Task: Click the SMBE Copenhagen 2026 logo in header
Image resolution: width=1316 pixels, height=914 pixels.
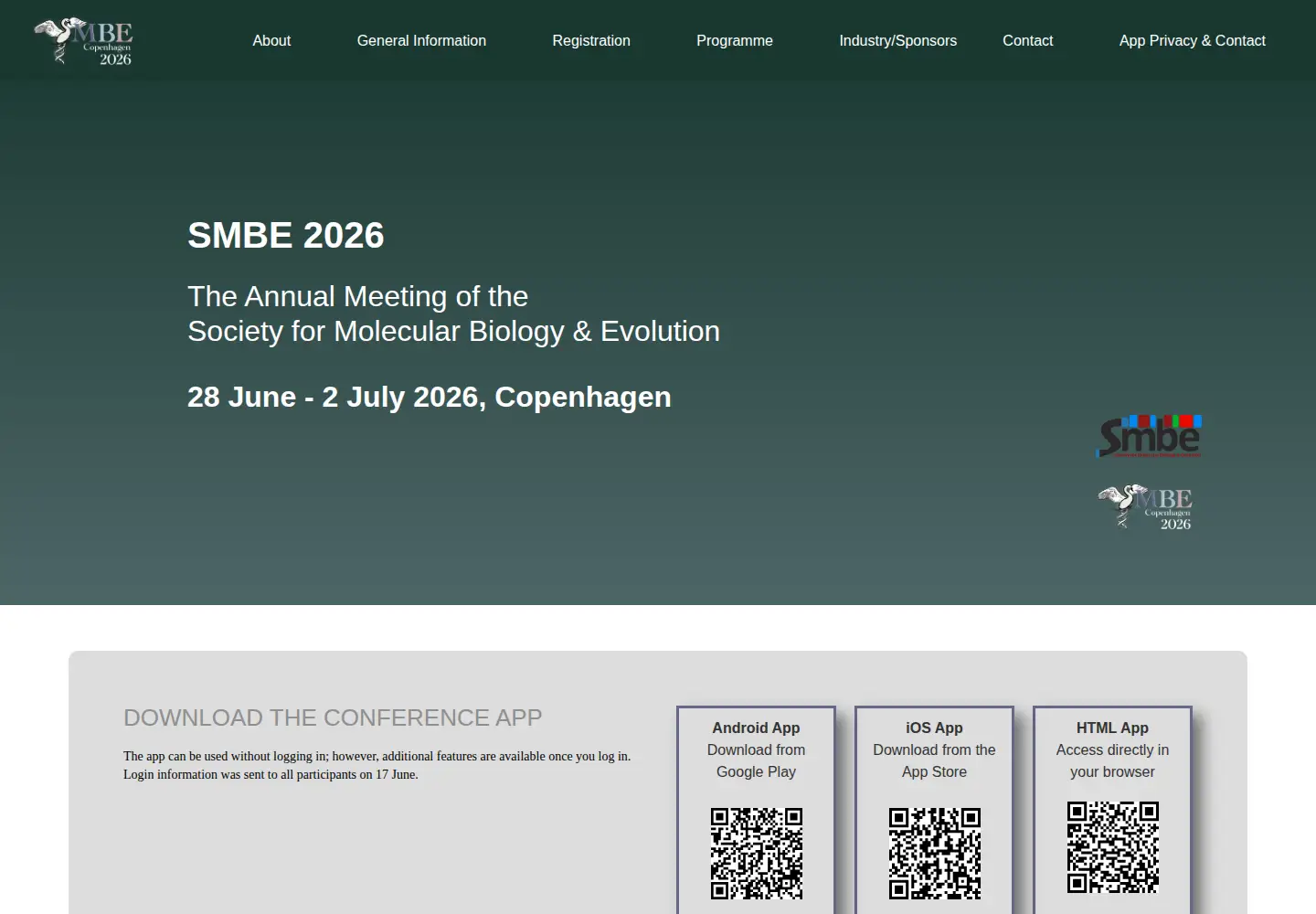Action: click(x=83, y=41)
